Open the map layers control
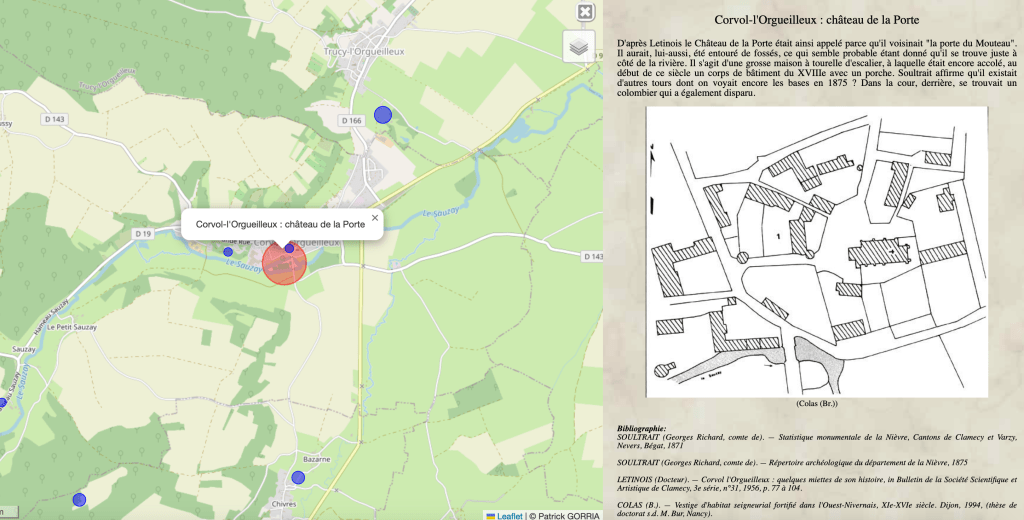 (x=578, y=46)
